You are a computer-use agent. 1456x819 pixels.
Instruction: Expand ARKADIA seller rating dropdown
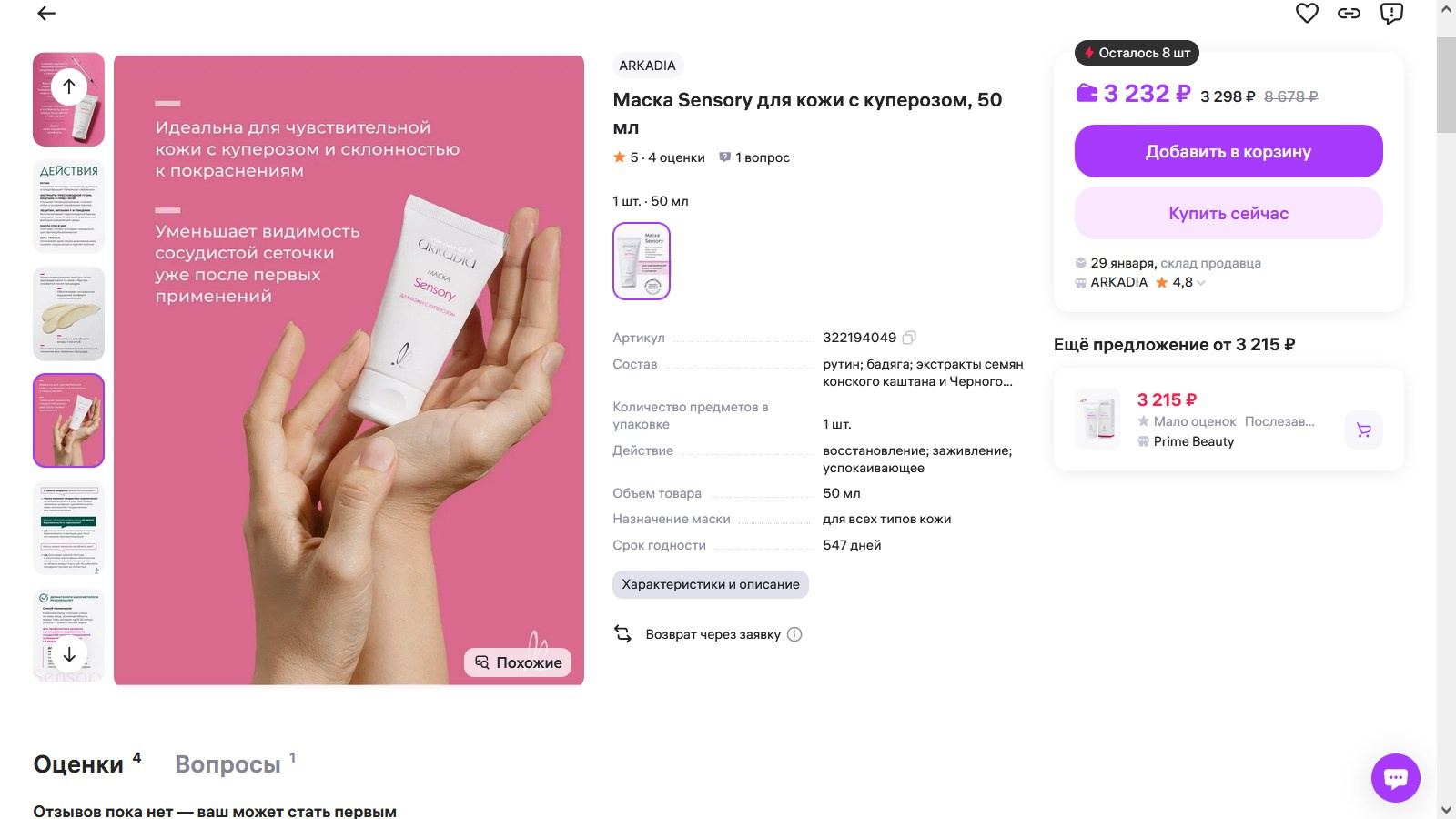coord(1200,282)
